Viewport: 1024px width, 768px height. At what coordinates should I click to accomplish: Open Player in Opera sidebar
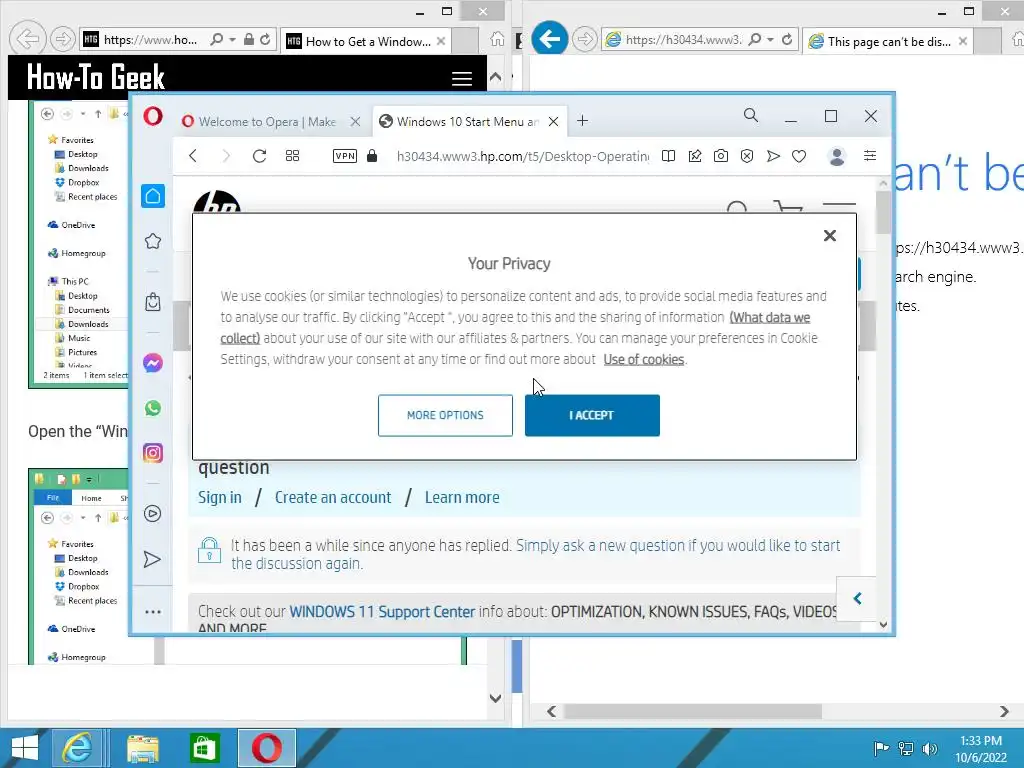(153, 514)
